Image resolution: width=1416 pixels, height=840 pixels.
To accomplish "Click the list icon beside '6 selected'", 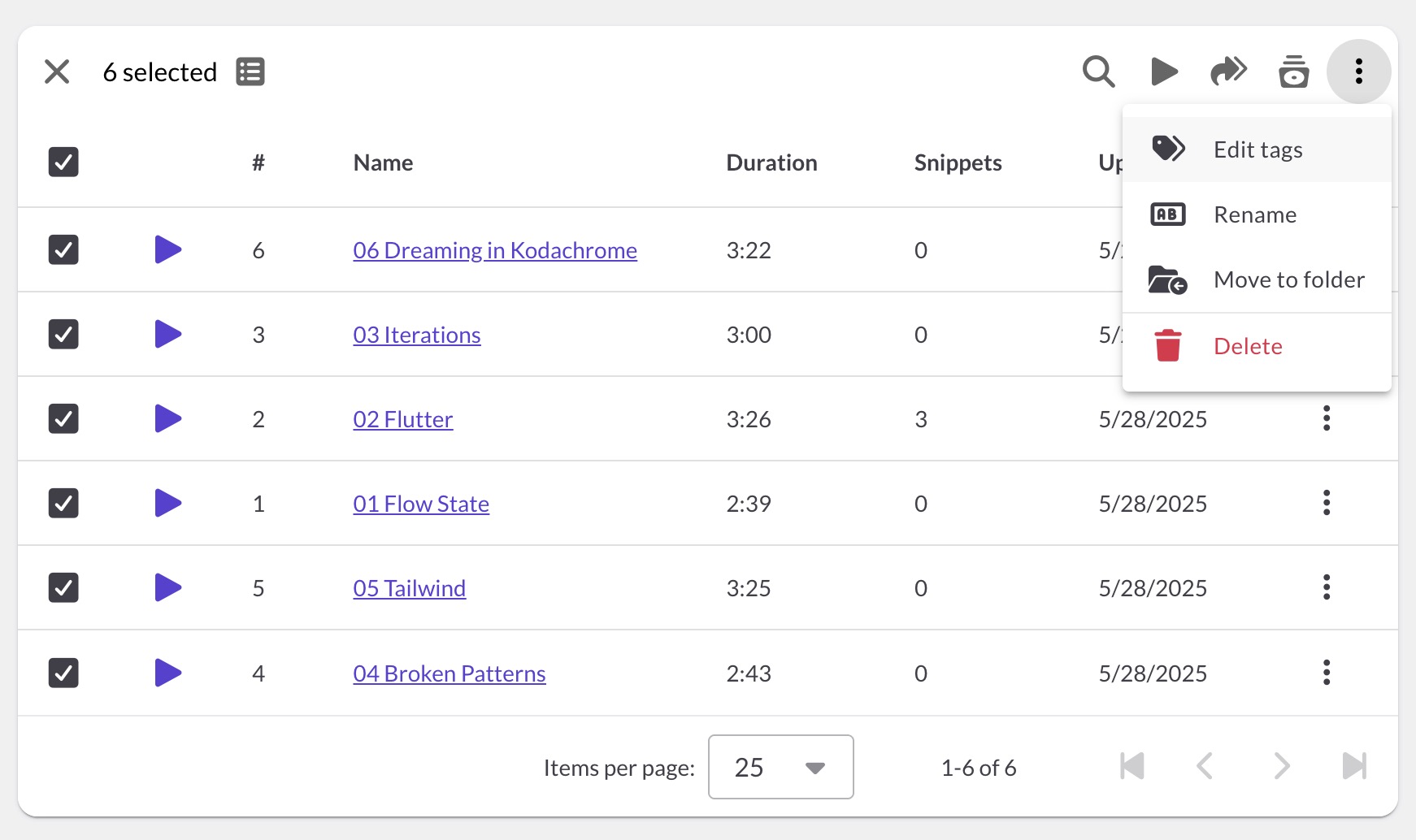I will tap(250, 71).
